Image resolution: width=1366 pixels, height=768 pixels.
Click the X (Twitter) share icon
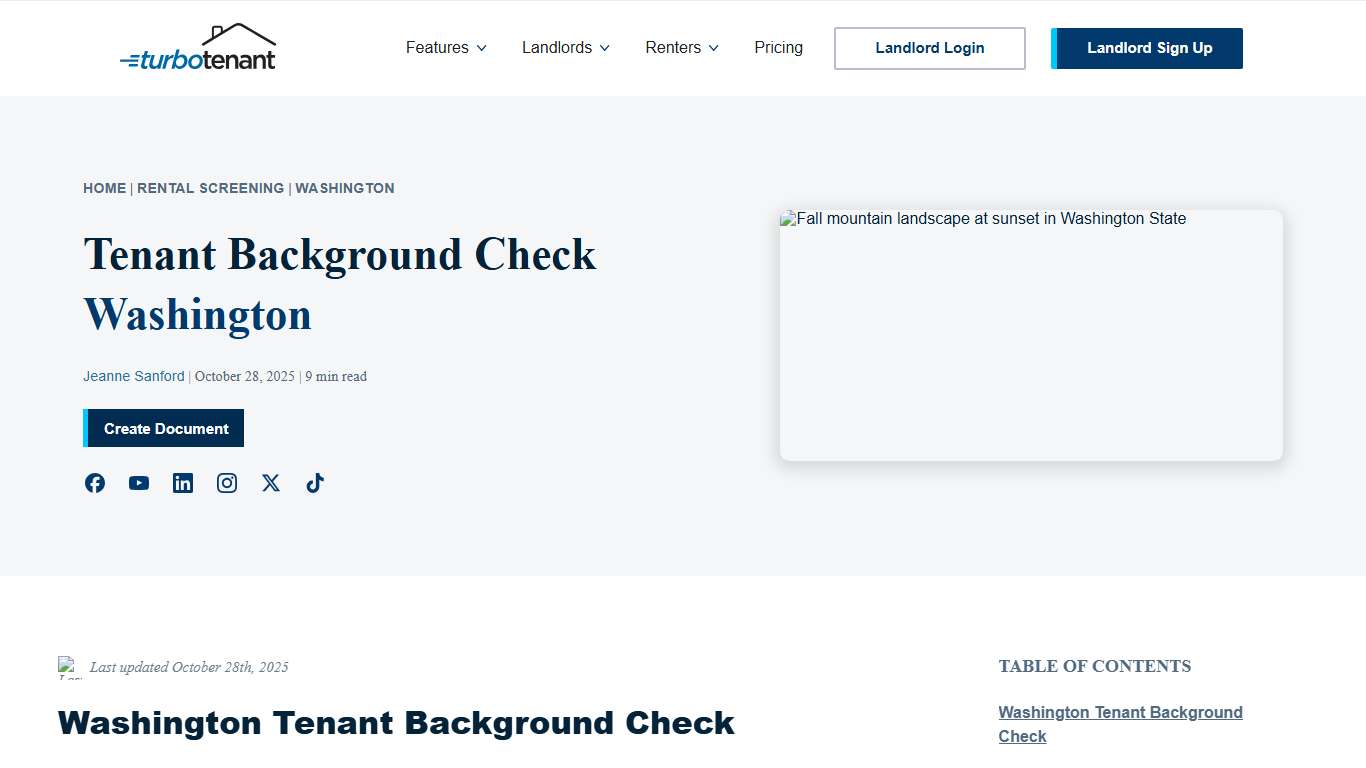click(x=271, y=483)
